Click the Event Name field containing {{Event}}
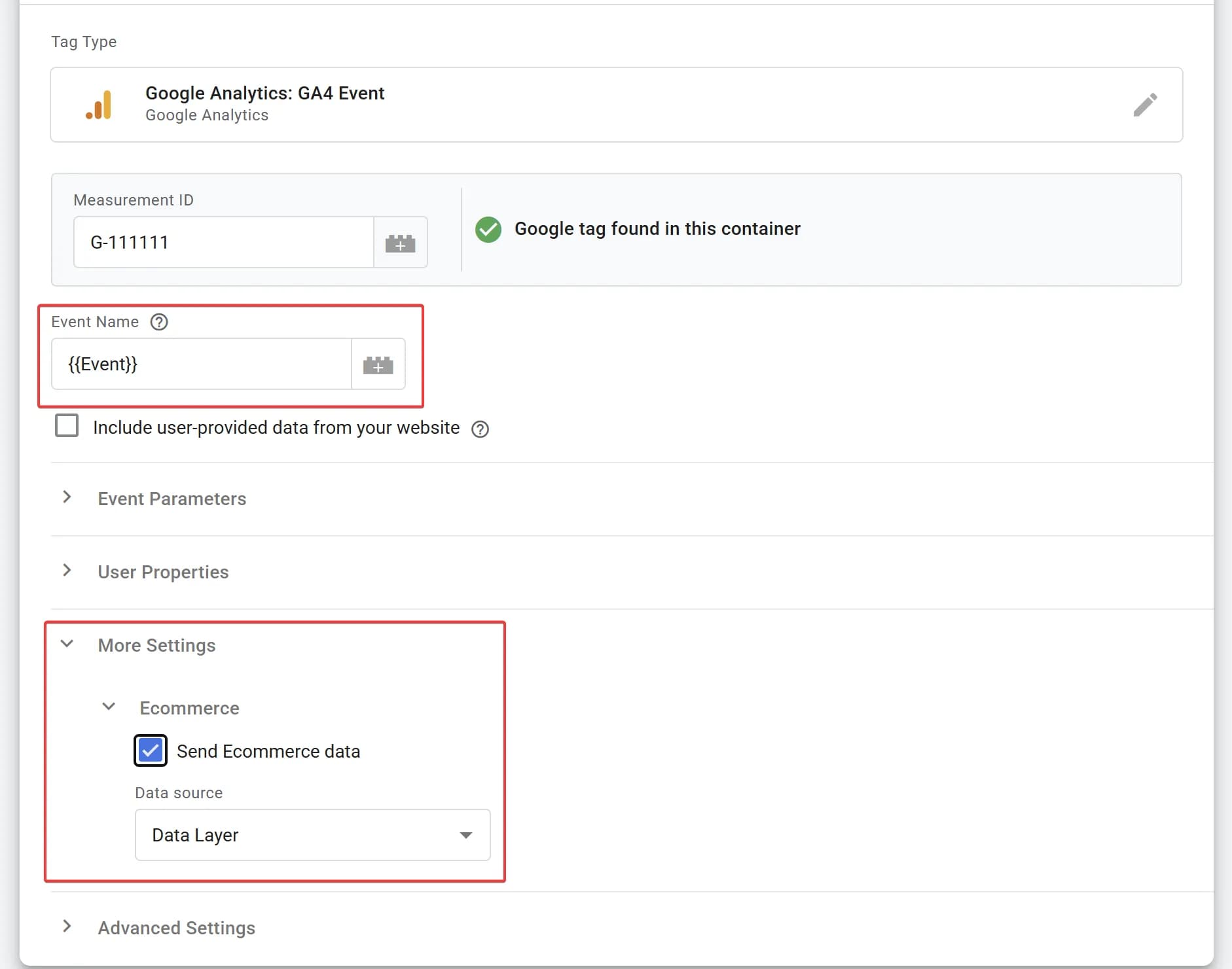This screenshot has width=1232, height=969. click(202, 364)
